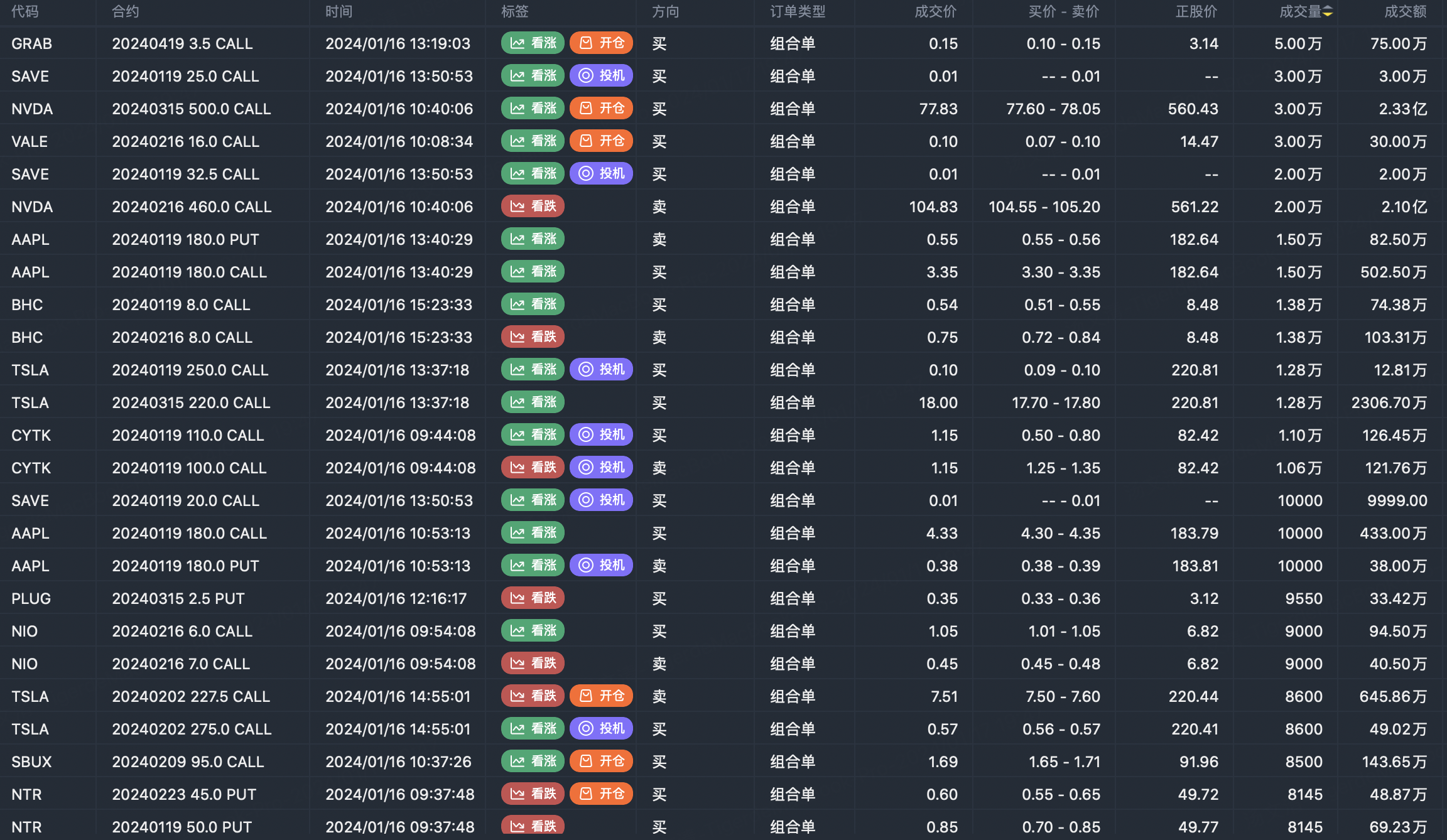Click the 投机 tag on the SAVE 25.0 CALL row

[x=601, y=76]
